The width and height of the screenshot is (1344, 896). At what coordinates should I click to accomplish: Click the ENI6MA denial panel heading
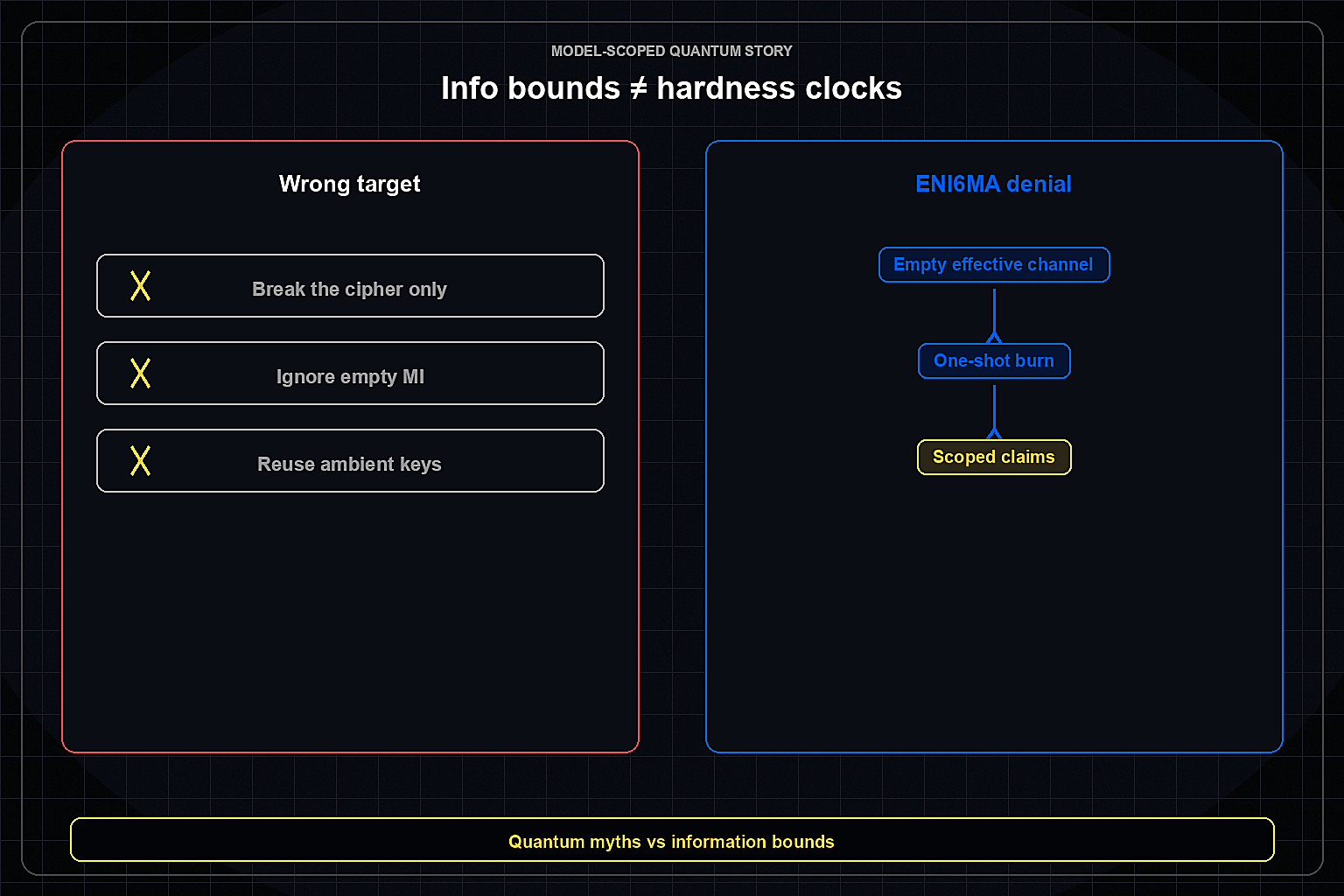(x=994, y=184)
